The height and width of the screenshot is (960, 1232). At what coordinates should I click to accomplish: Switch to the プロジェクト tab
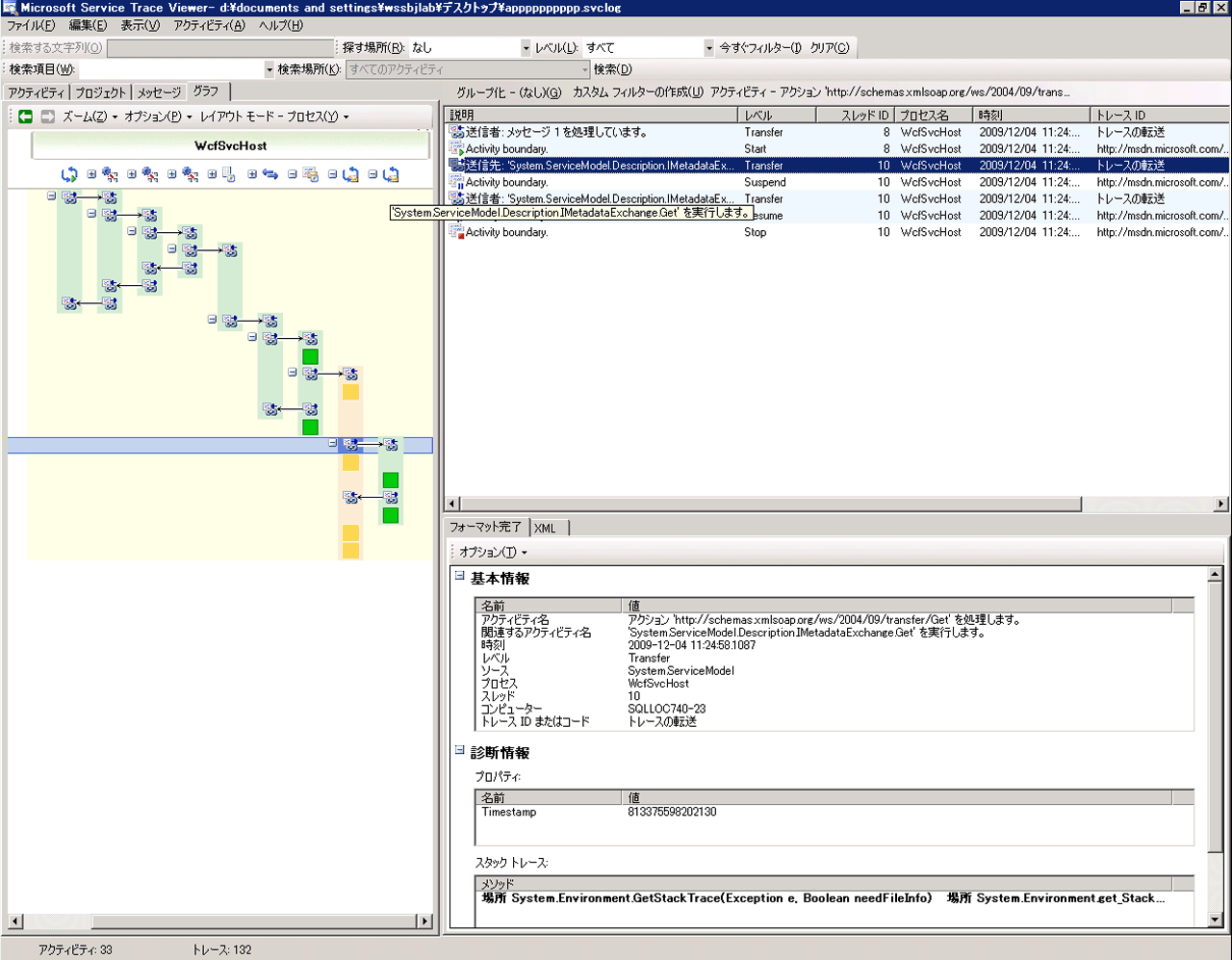click(100, 92)
